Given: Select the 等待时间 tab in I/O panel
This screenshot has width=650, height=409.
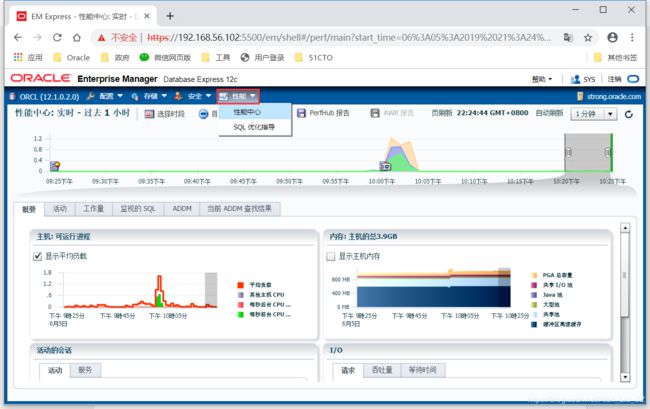Looking at the screenshot, I should [423, 370].
